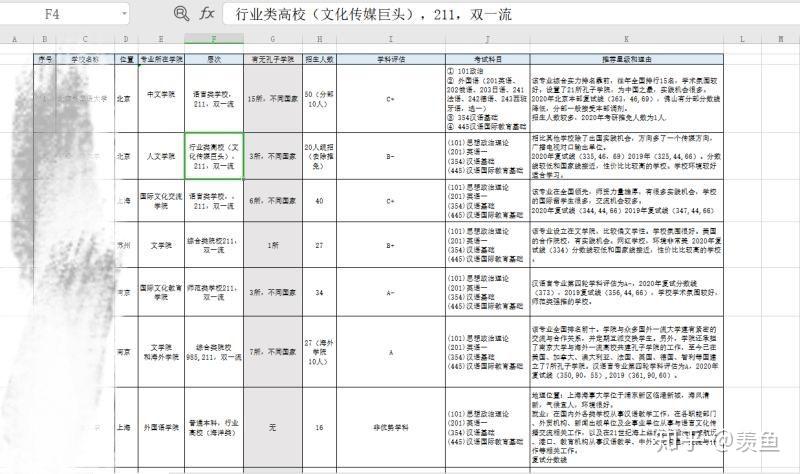Click the 位置 header cell

tap(127, 59)
